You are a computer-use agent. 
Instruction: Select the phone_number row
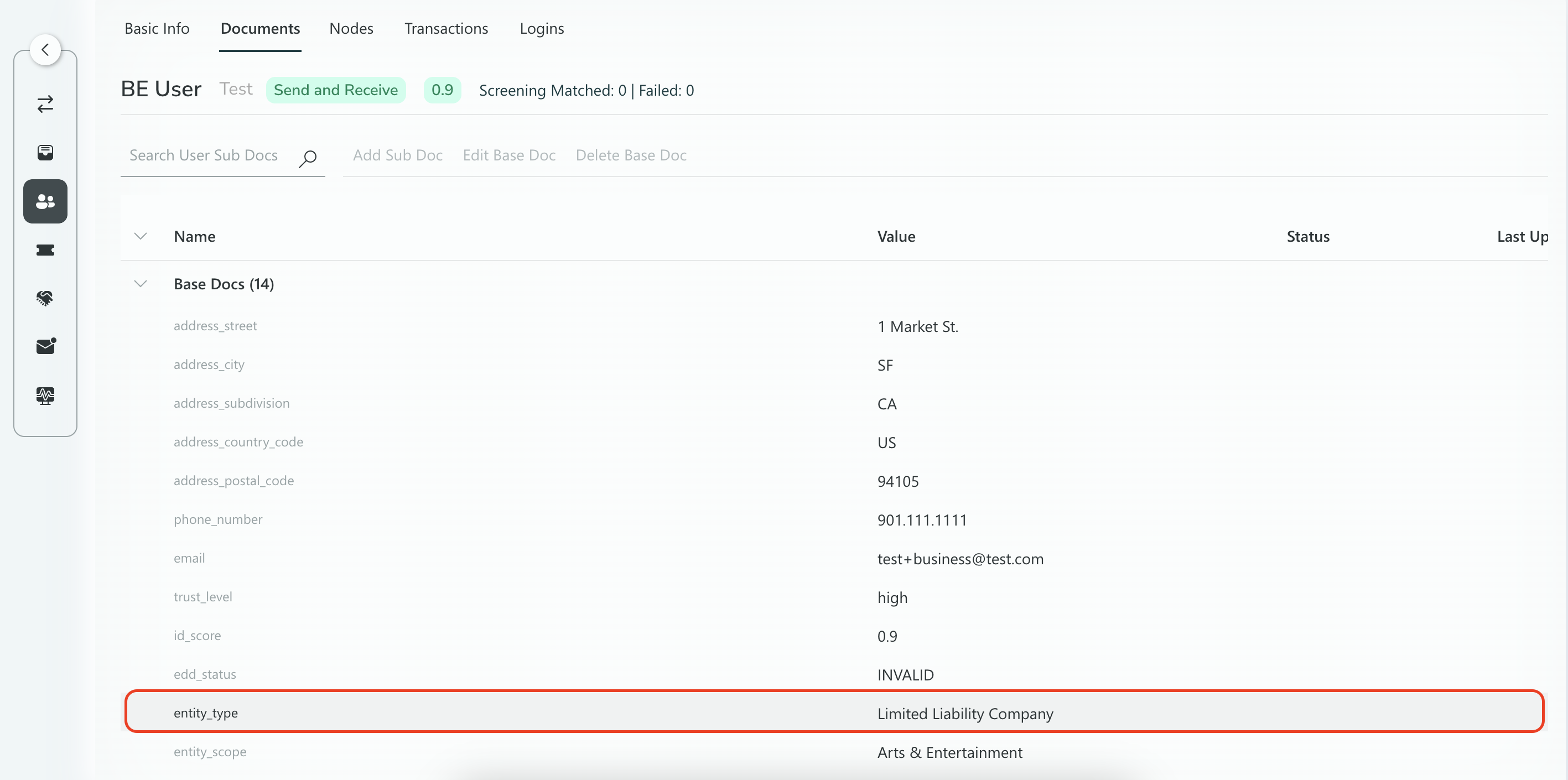point(834,519)
